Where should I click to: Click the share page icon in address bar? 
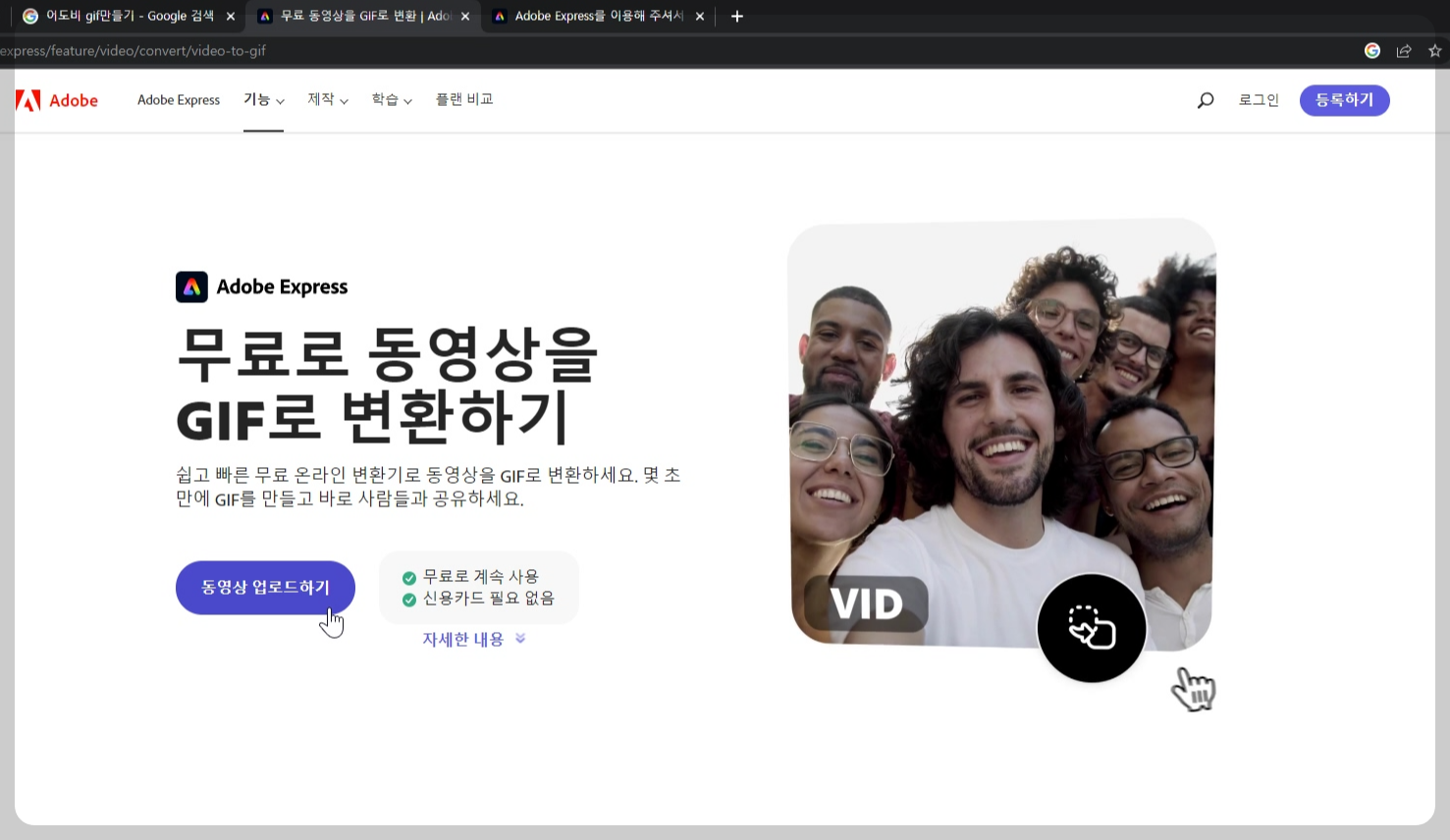(1404, 51)
